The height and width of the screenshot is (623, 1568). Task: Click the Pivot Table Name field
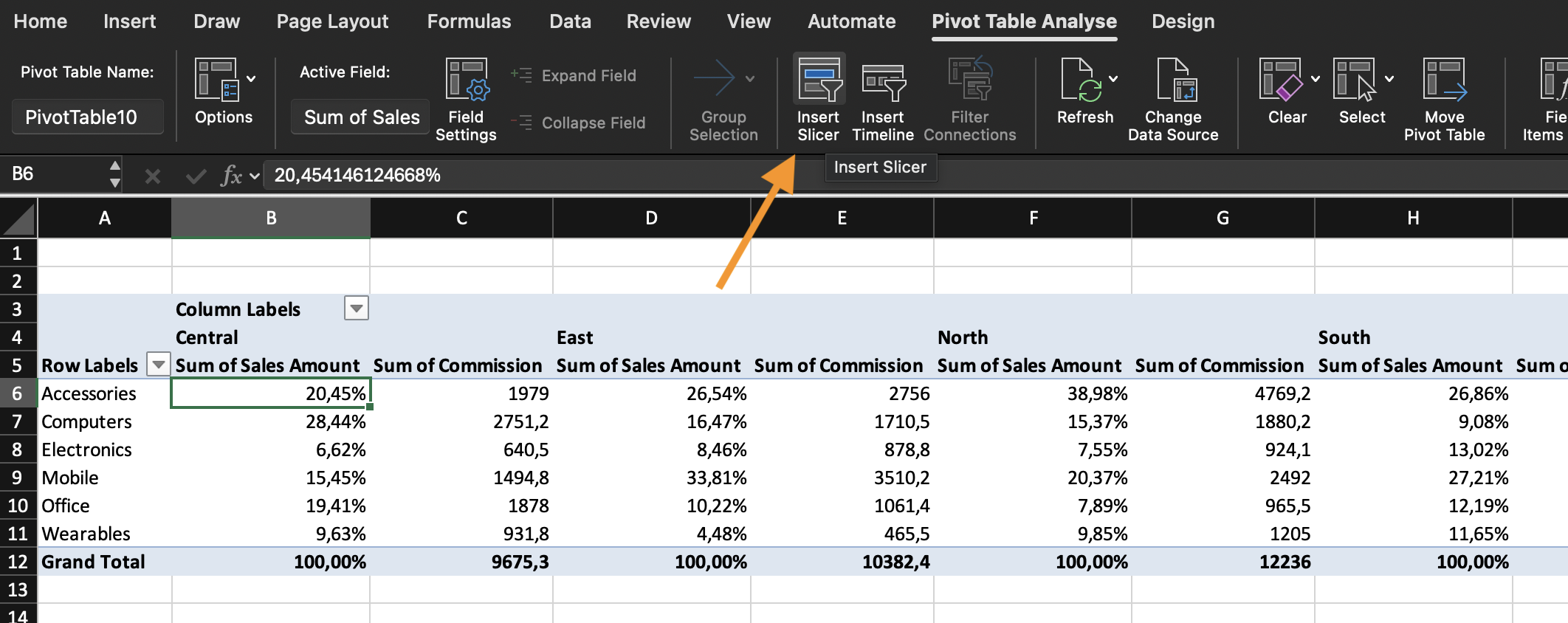[88, 117]
